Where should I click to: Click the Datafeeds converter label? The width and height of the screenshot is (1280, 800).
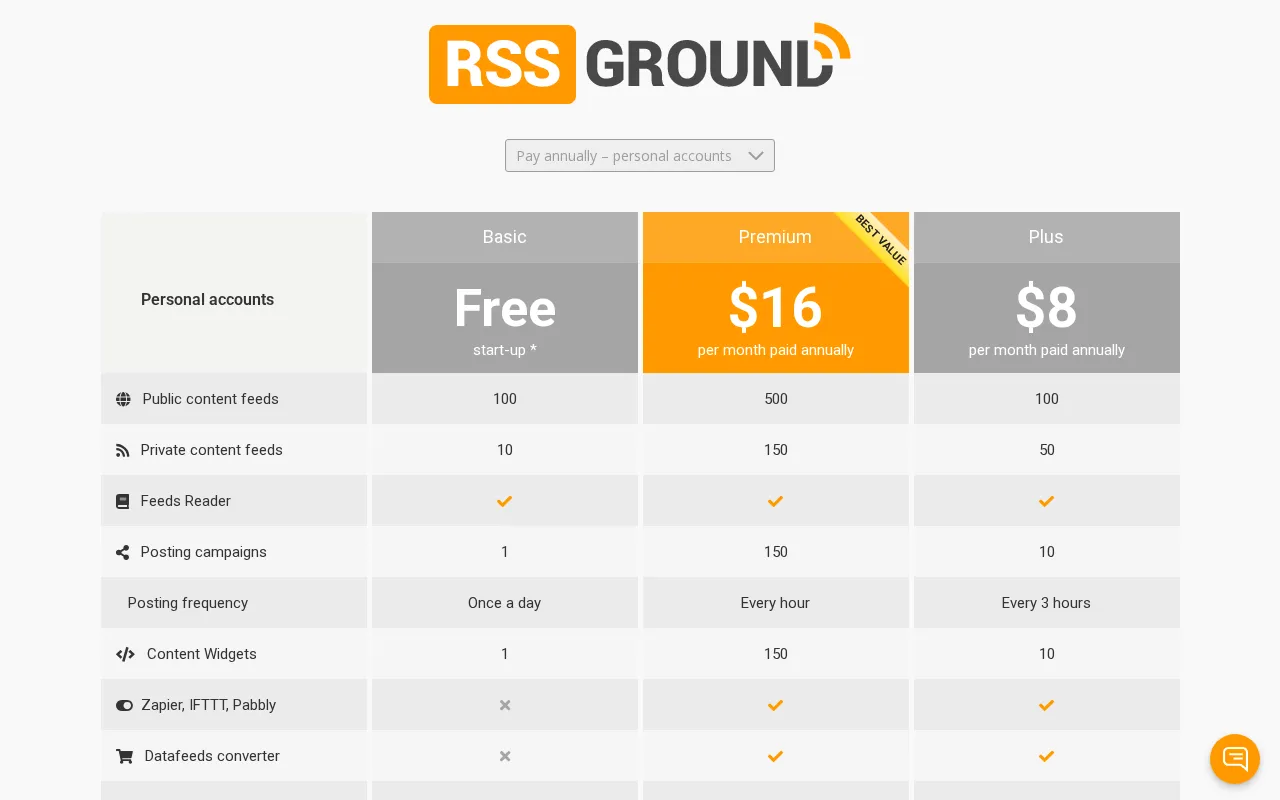[212, 756]
